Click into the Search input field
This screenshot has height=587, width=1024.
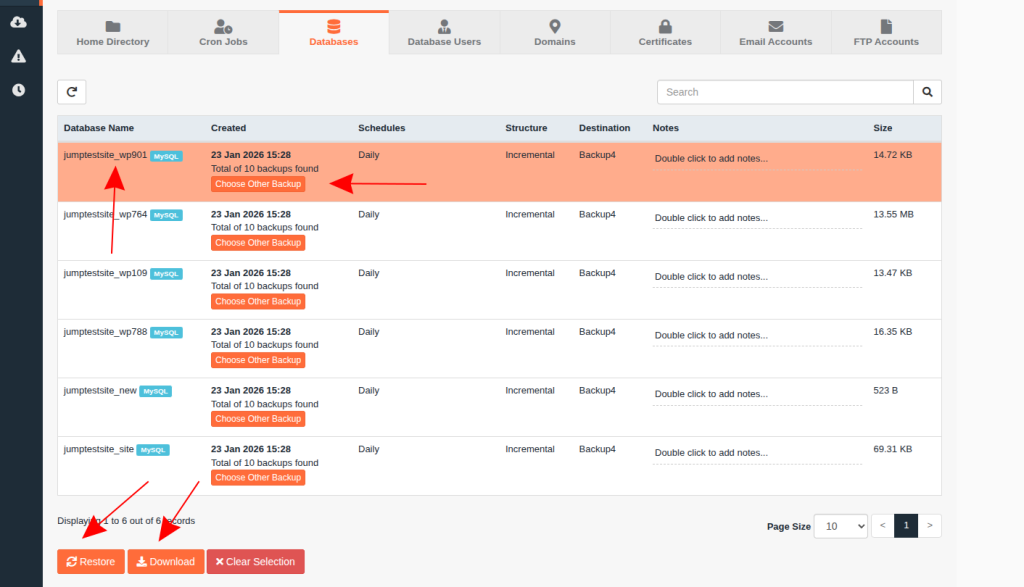pos(784,92)
